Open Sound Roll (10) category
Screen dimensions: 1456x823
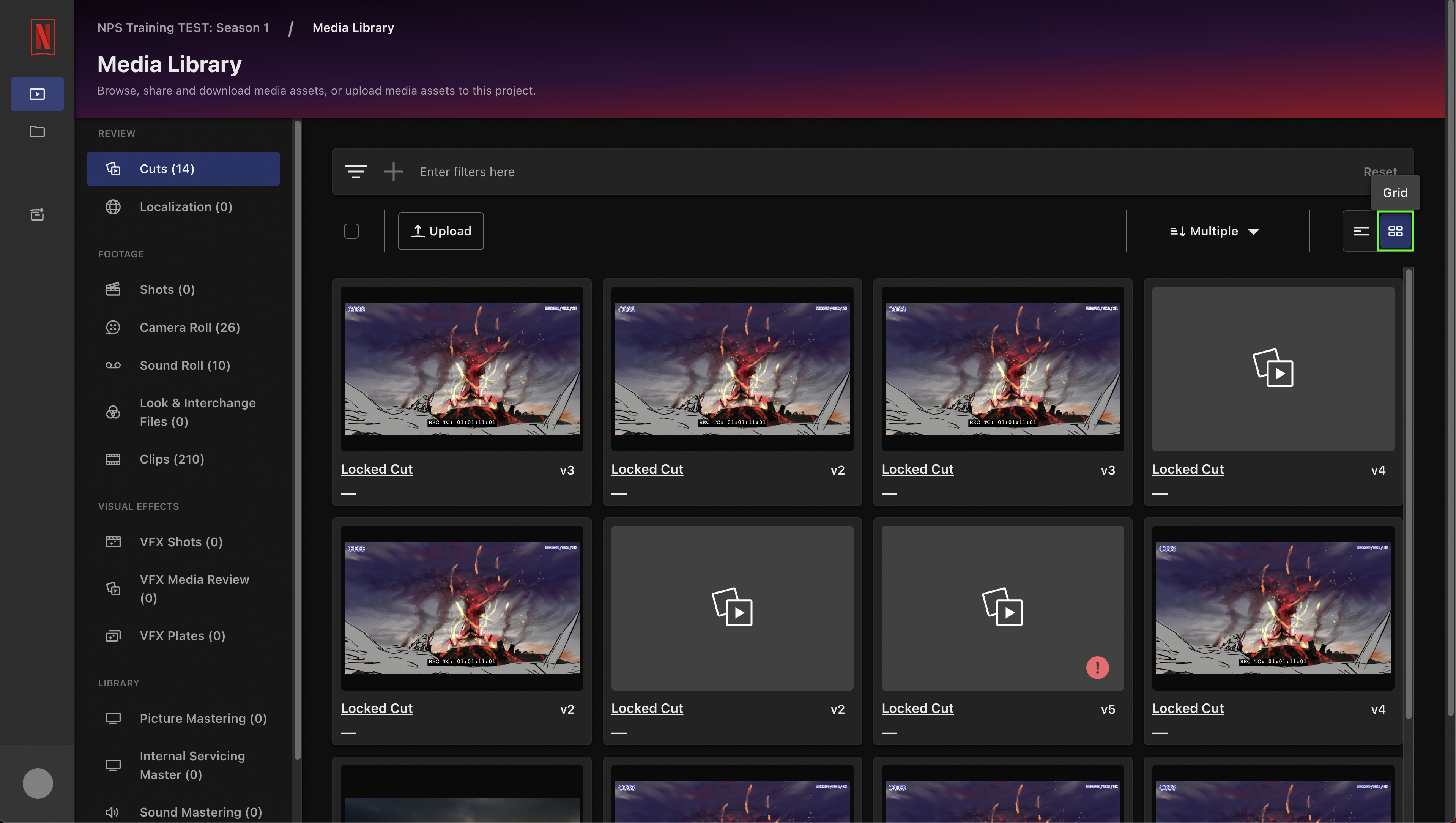(183, 365)
